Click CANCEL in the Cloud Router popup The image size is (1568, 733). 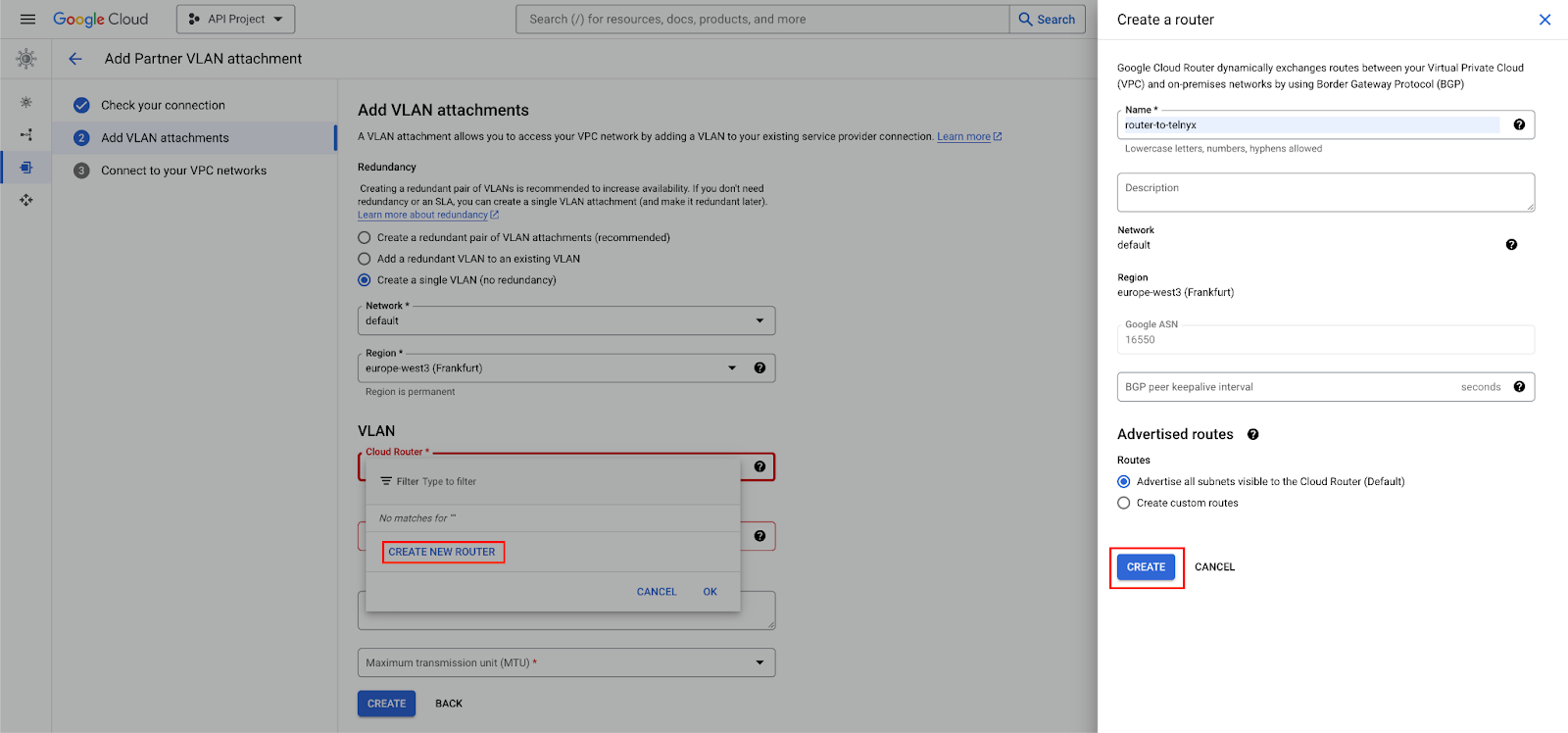click(x=657, y=592)
